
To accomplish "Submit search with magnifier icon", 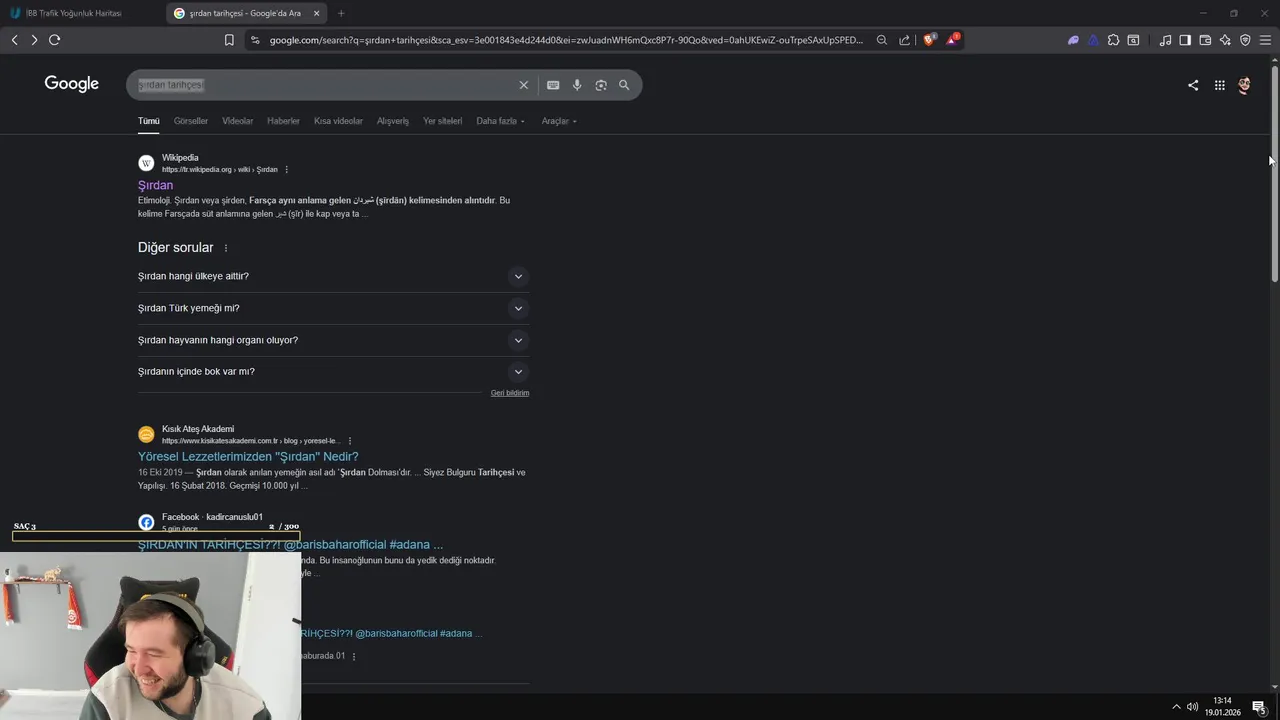I will click(624, 85).
